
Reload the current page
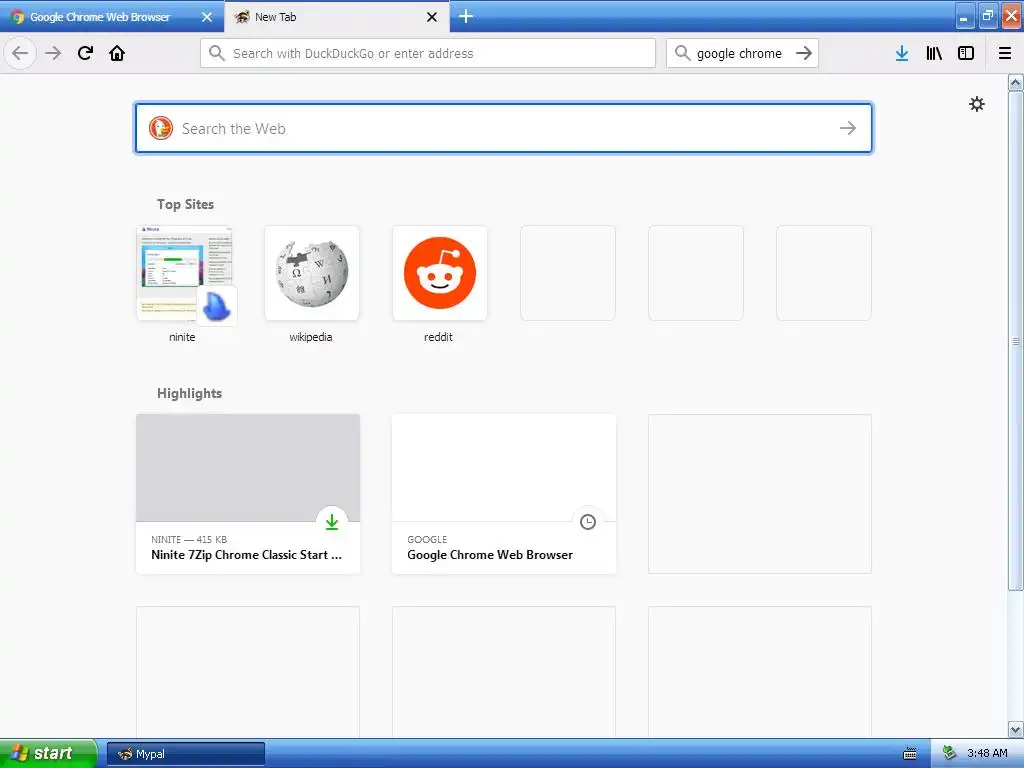tap(86, 53)
